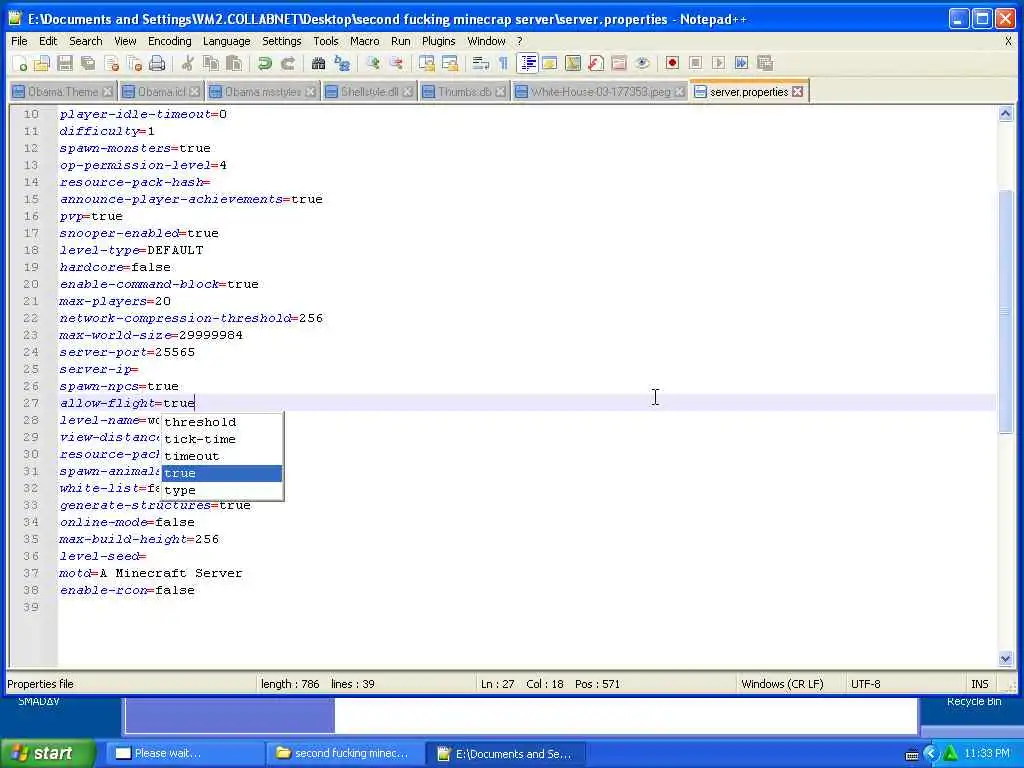Image resolution: width=1024 pixels, height=768 pixels.
Task: Open the Windows Start button
Action: click(47, 753)
